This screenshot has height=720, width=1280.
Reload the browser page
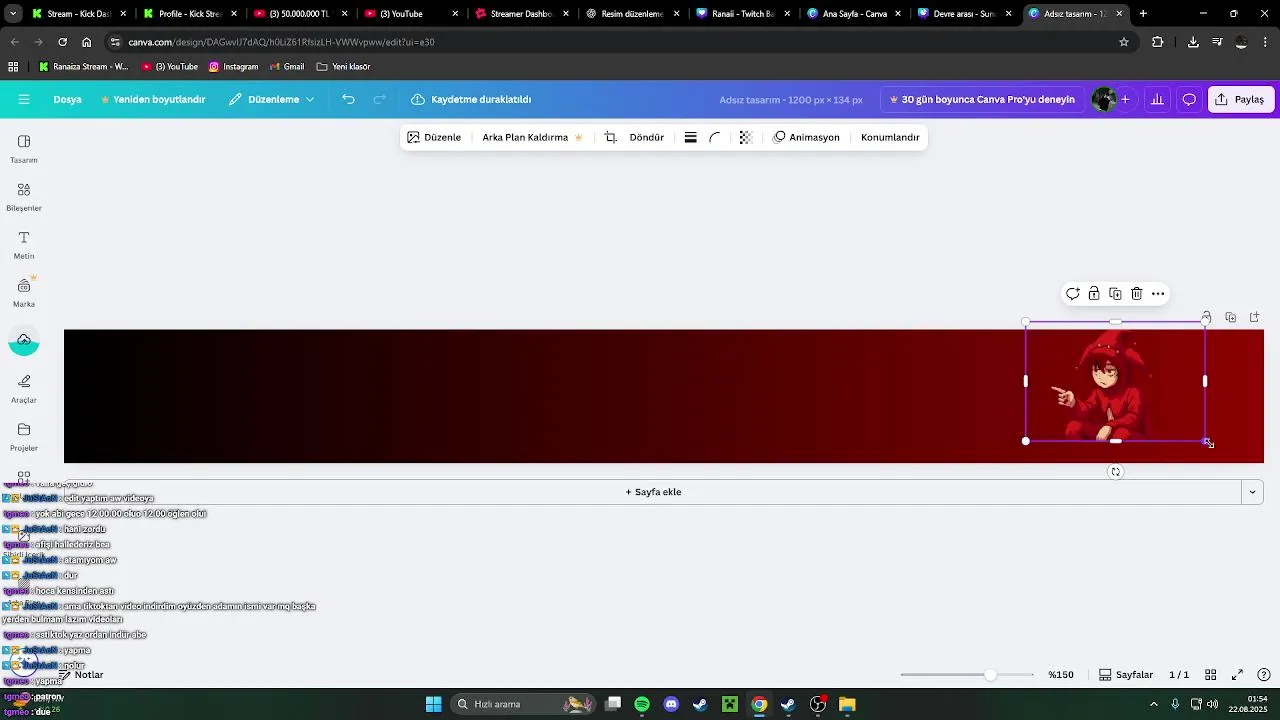[x=62, y=42]
